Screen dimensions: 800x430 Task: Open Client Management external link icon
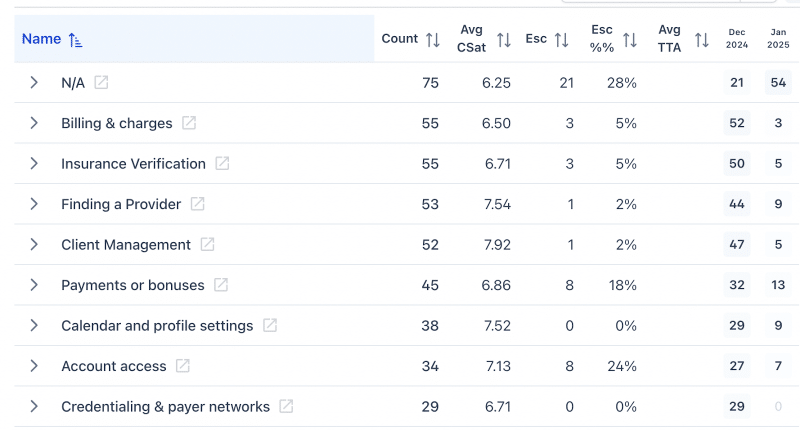[x=207, y=245]
